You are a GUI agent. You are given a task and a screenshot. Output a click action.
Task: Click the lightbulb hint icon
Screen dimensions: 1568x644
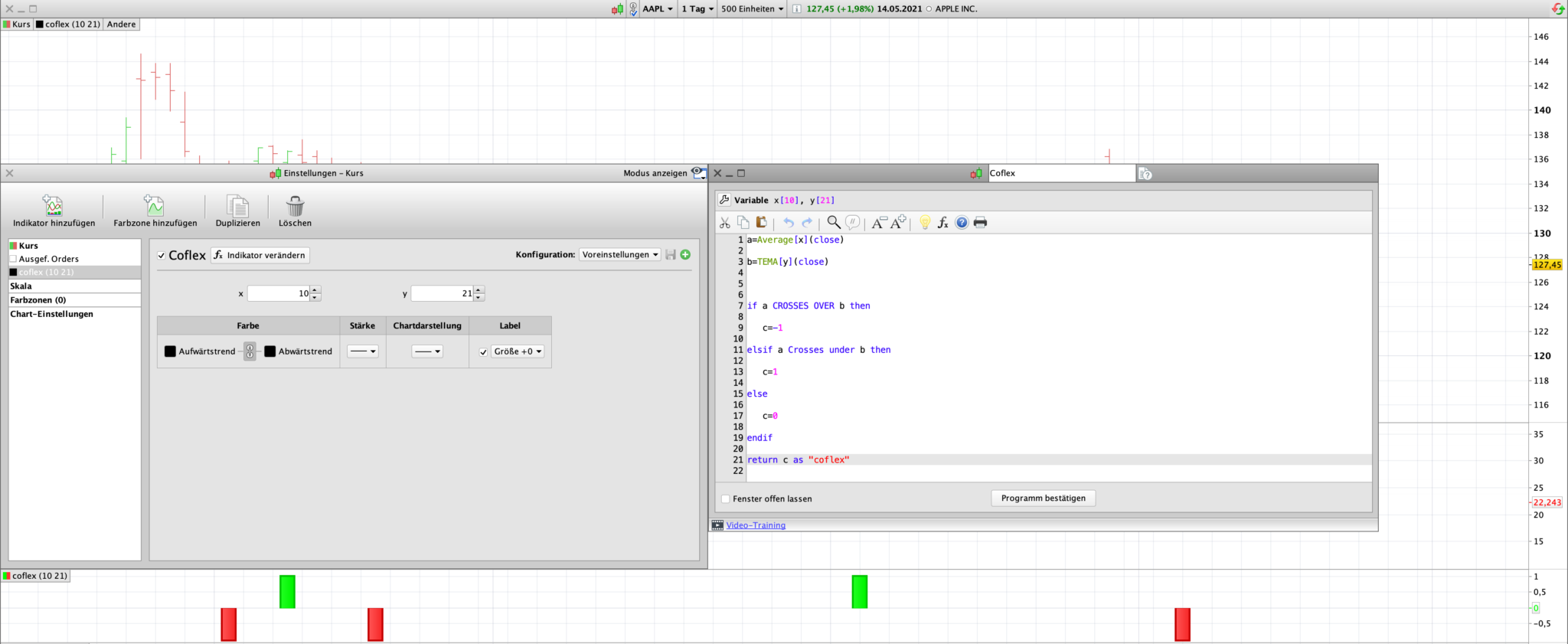click(x=925, y=223)
